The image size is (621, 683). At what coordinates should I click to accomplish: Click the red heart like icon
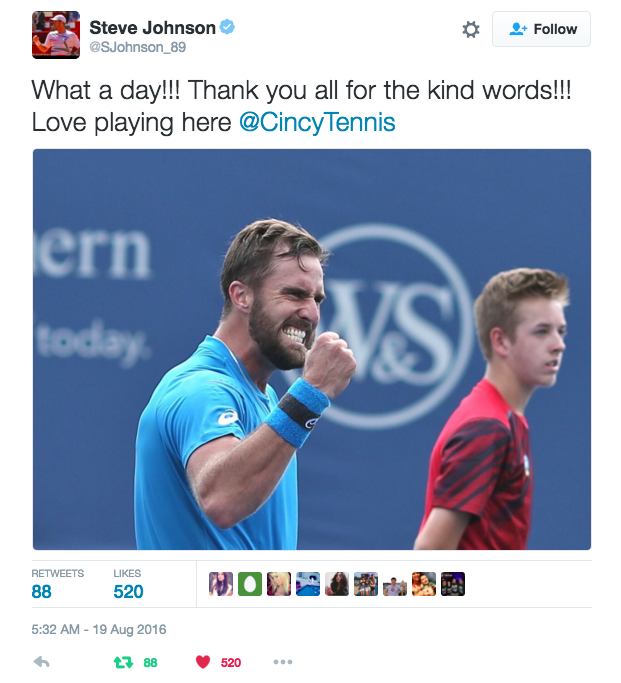click(203, 662)
